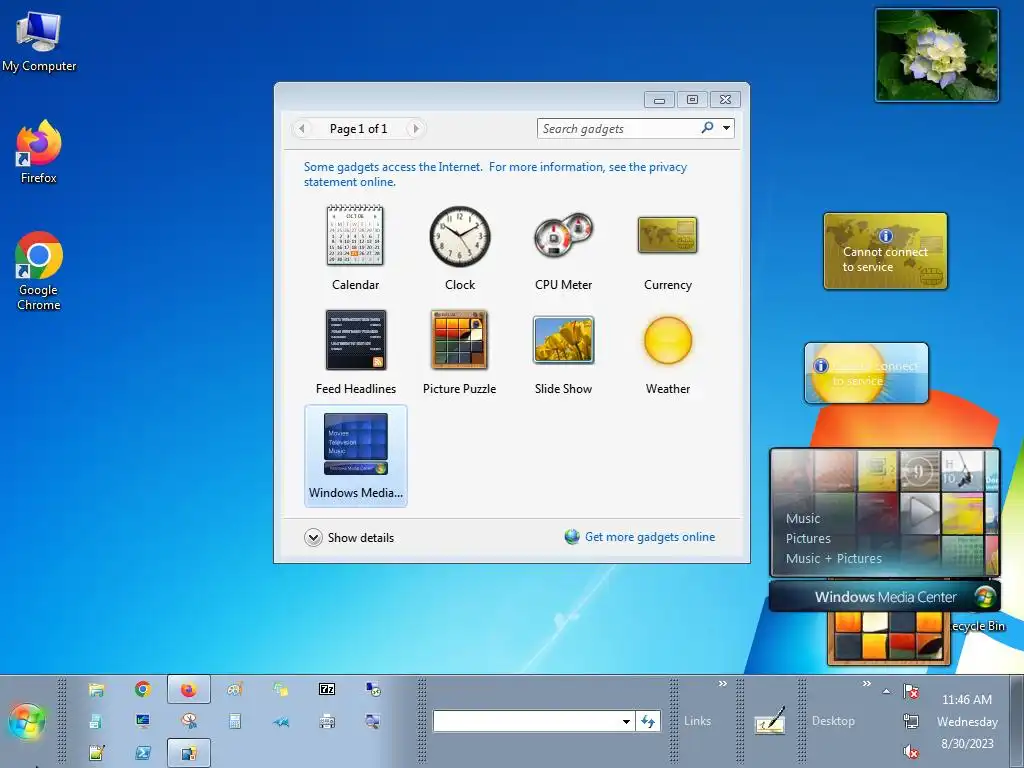The width and height of the screenshot is (1024, 768).
Task: Open Sticky Notes taskbar icon
Action: pos(281,689)
